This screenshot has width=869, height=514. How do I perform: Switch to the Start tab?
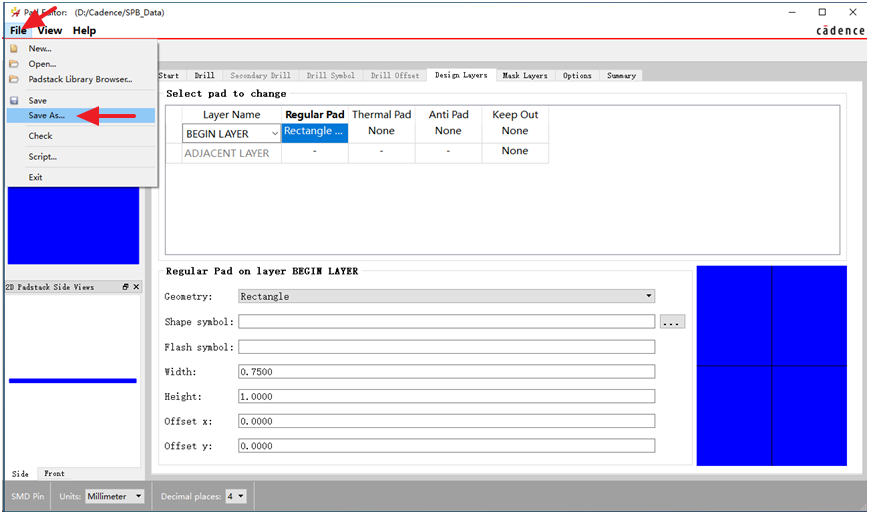[168, 75]
